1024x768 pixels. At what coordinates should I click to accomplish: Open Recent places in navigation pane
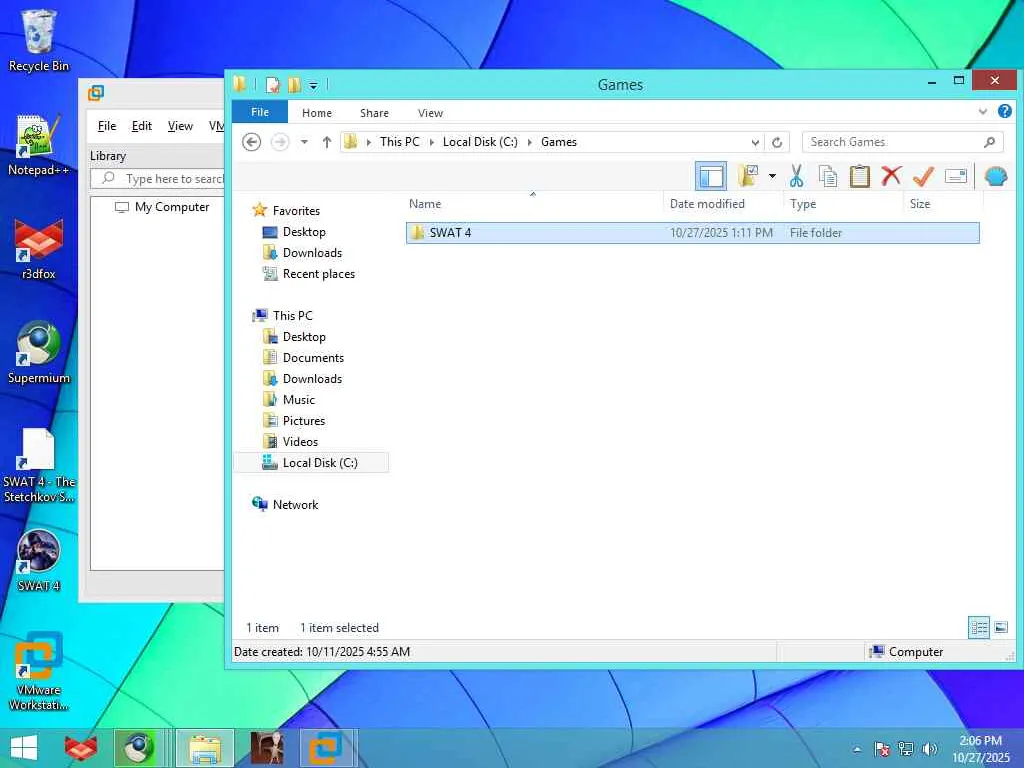point(319,274)
